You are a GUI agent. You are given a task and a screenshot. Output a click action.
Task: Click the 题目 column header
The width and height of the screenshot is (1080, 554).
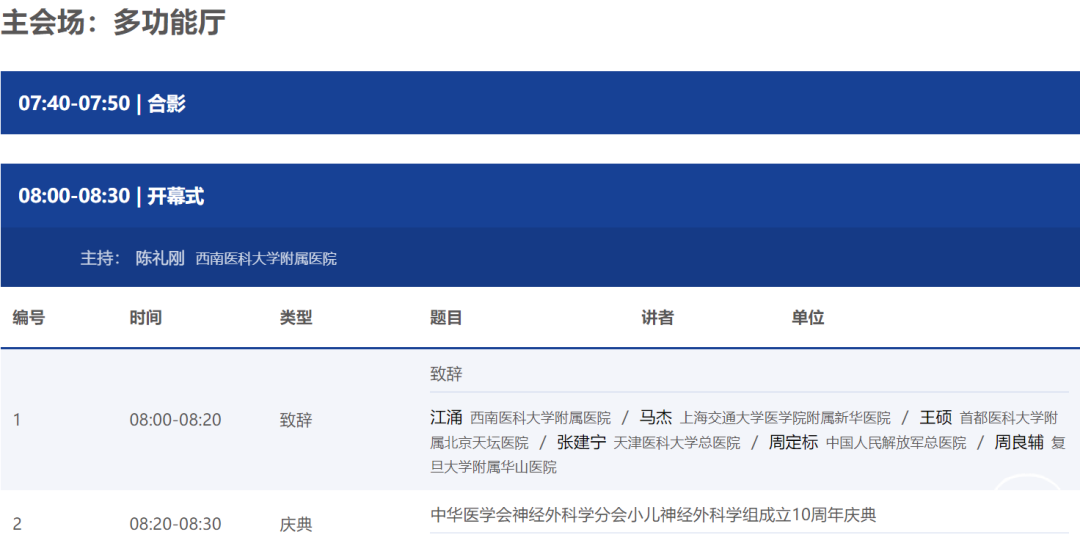pyautogui.click(x=446, y=318)
